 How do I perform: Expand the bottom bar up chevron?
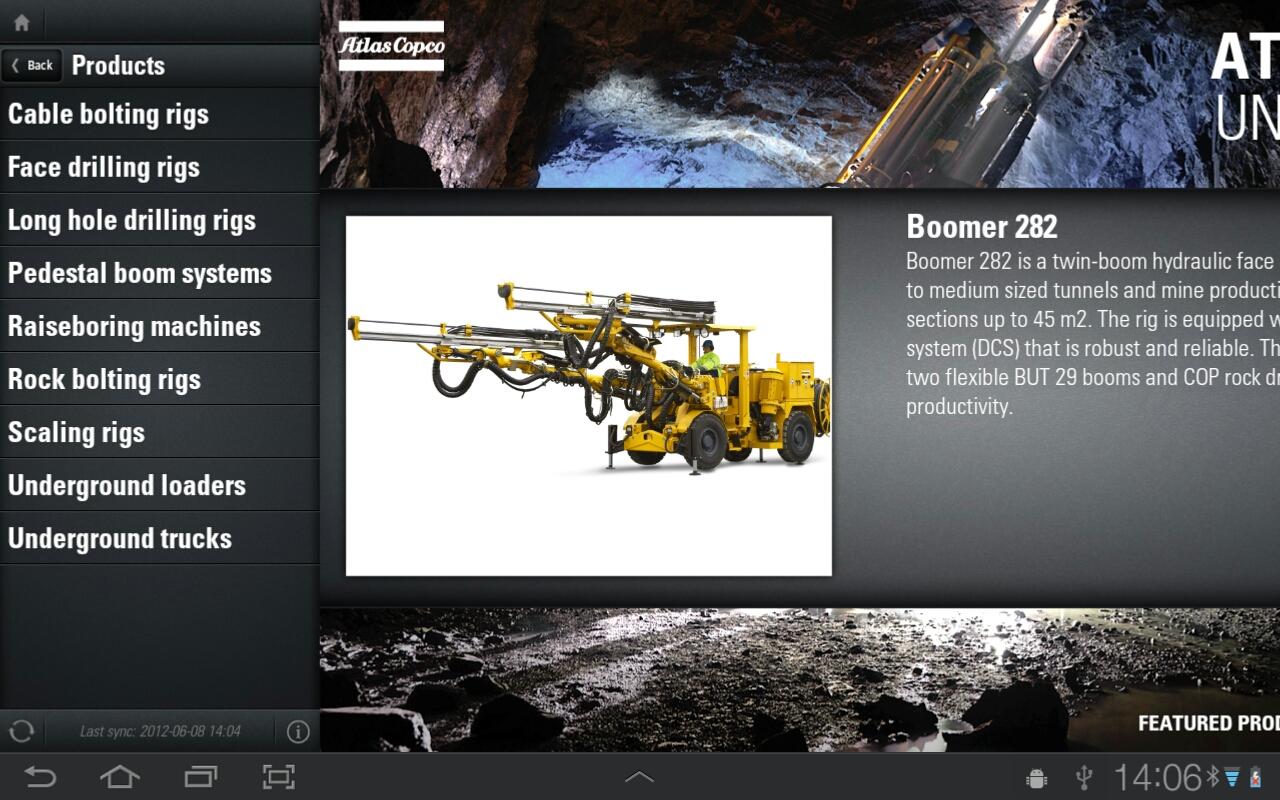tap(639, 777)
